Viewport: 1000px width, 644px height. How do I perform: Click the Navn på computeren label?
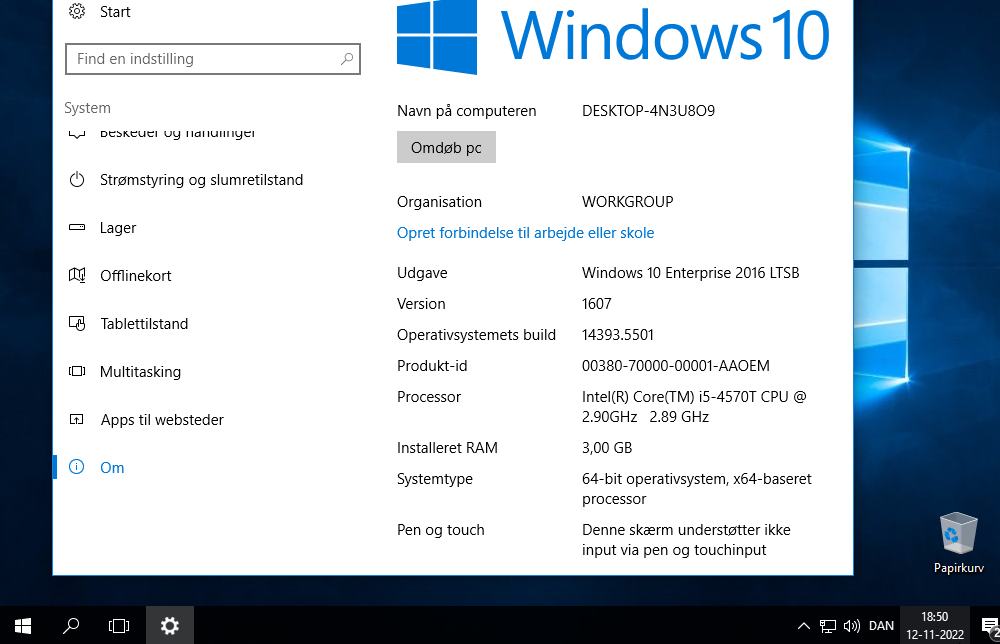tap(467, 111)
